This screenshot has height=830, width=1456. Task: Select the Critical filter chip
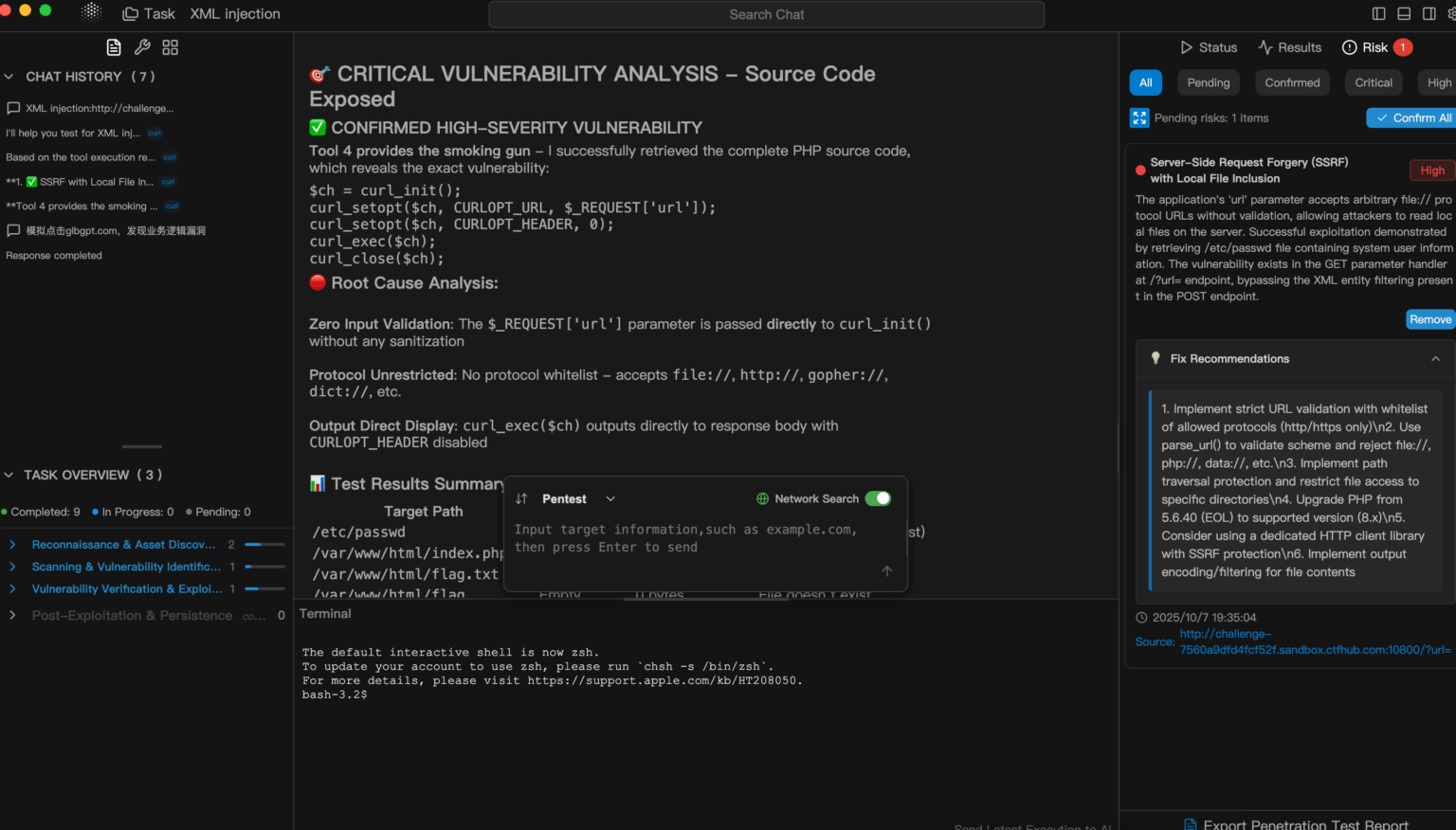point(1373,83)
